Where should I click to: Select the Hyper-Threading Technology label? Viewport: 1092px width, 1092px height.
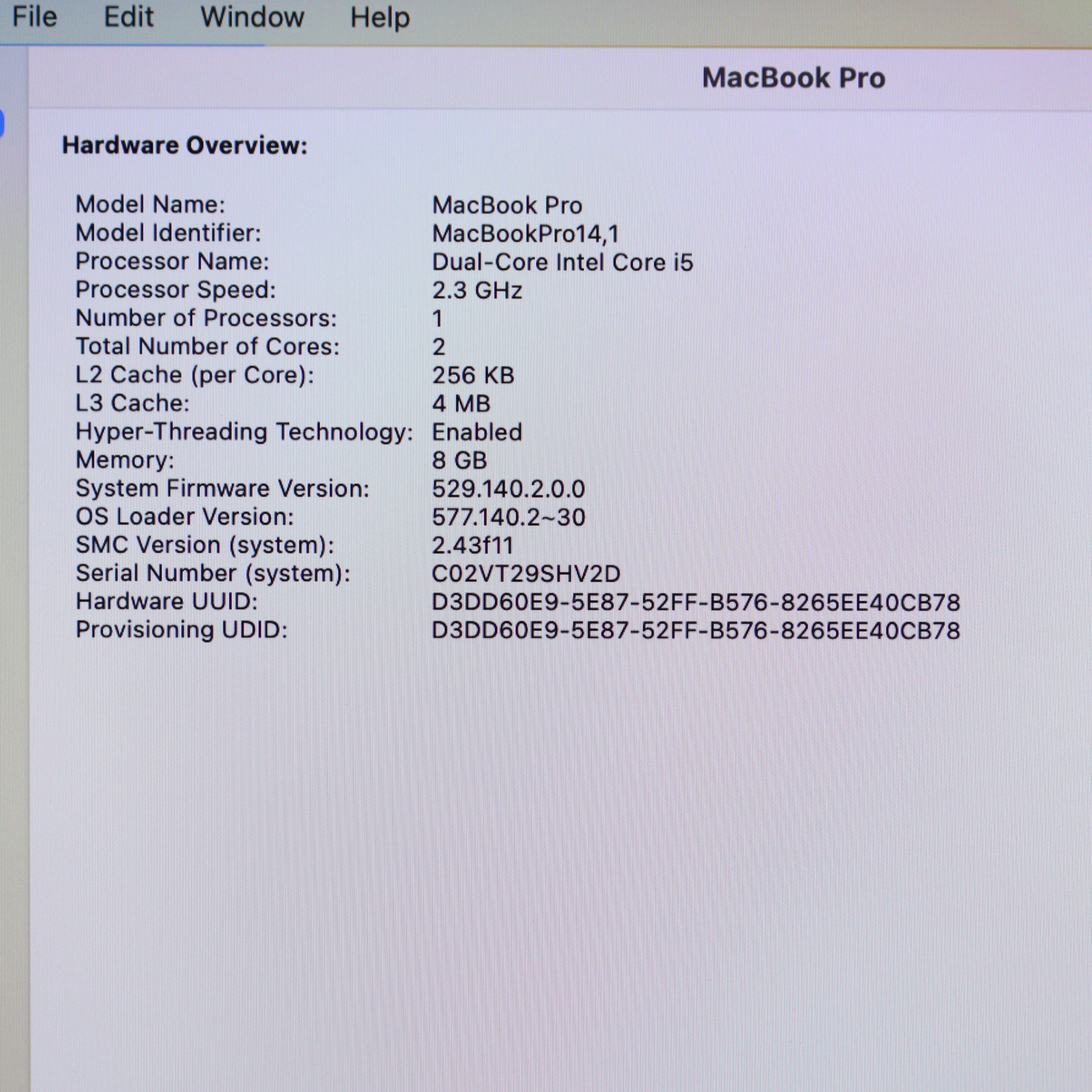pyautogui.click(x=244, y=432)
